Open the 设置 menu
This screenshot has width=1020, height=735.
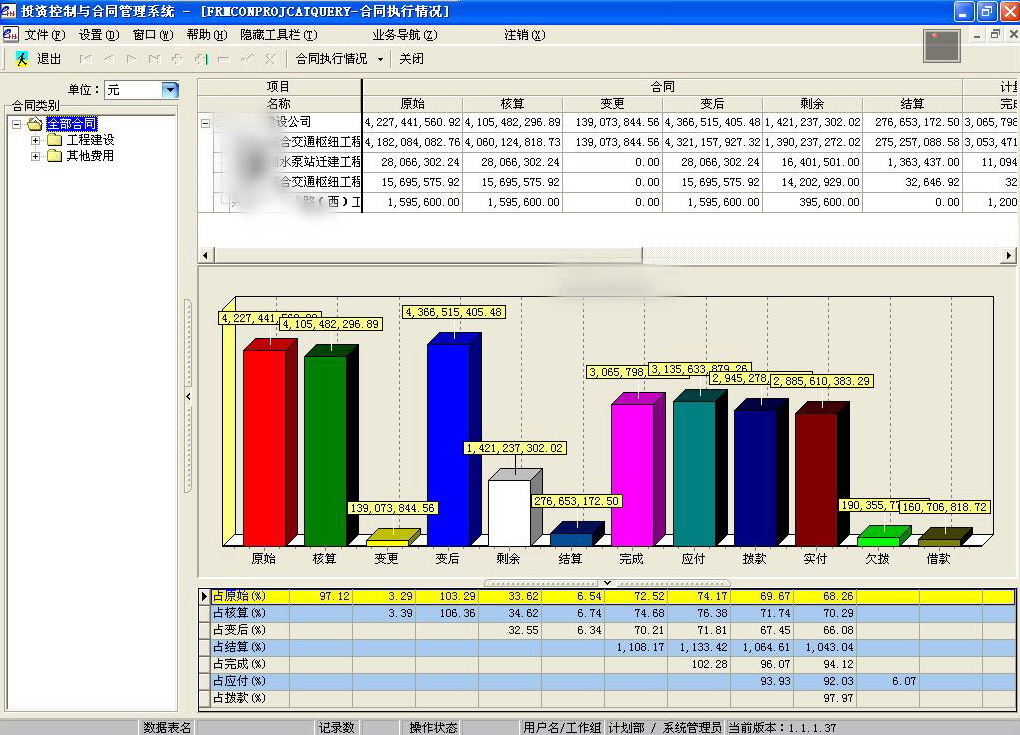tap(99, 34)
